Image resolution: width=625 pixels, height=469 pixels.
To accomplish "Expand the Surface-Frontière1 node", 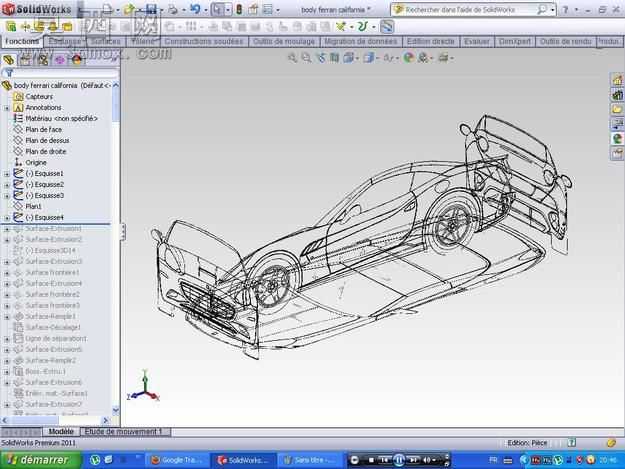I will click(6, 273).
